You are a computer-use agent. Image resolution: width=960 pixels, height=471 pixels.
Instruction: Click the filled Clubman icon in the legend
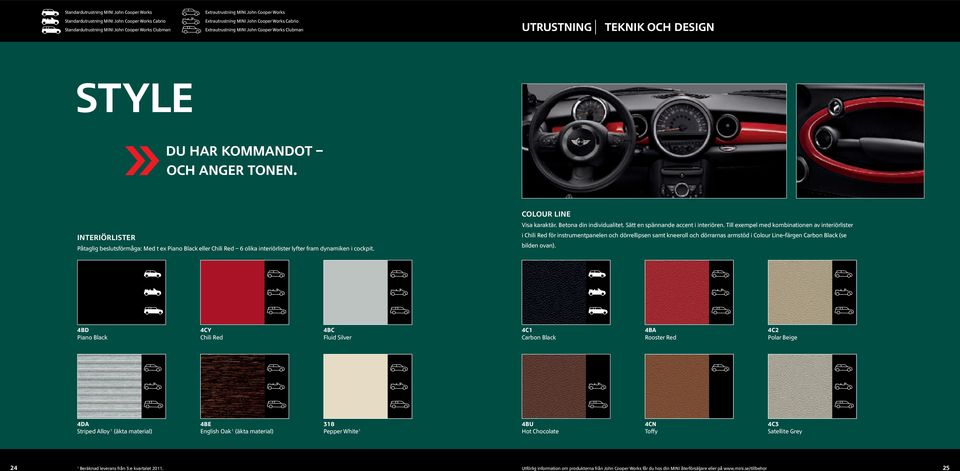tap(51, 29)
